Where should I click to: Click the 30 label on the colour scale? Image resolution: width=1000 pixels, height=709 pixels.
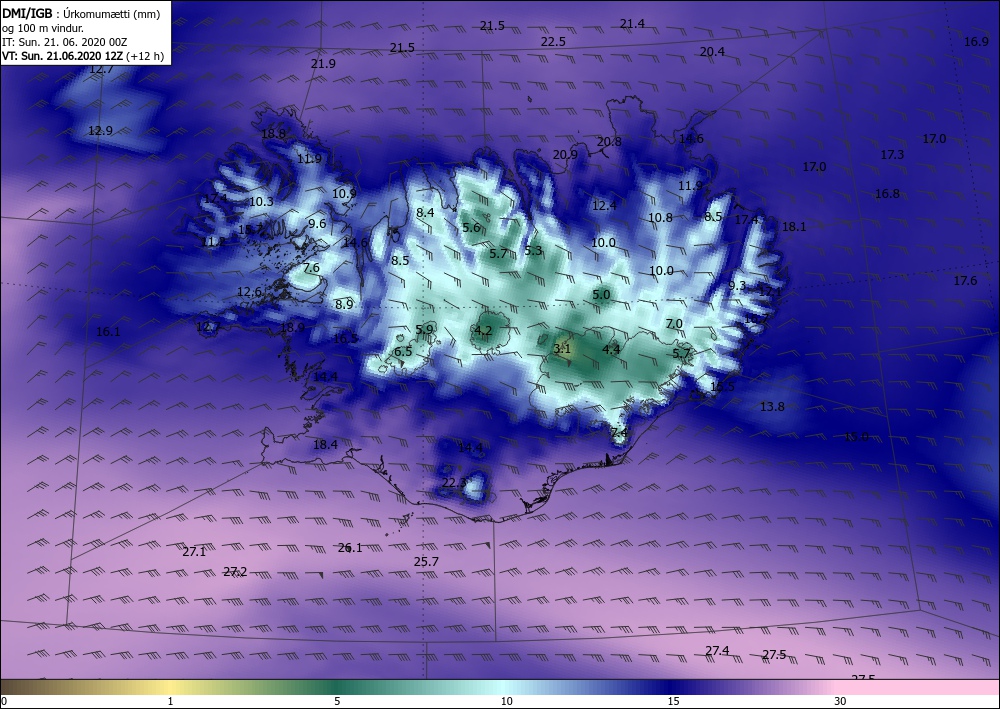840,702
